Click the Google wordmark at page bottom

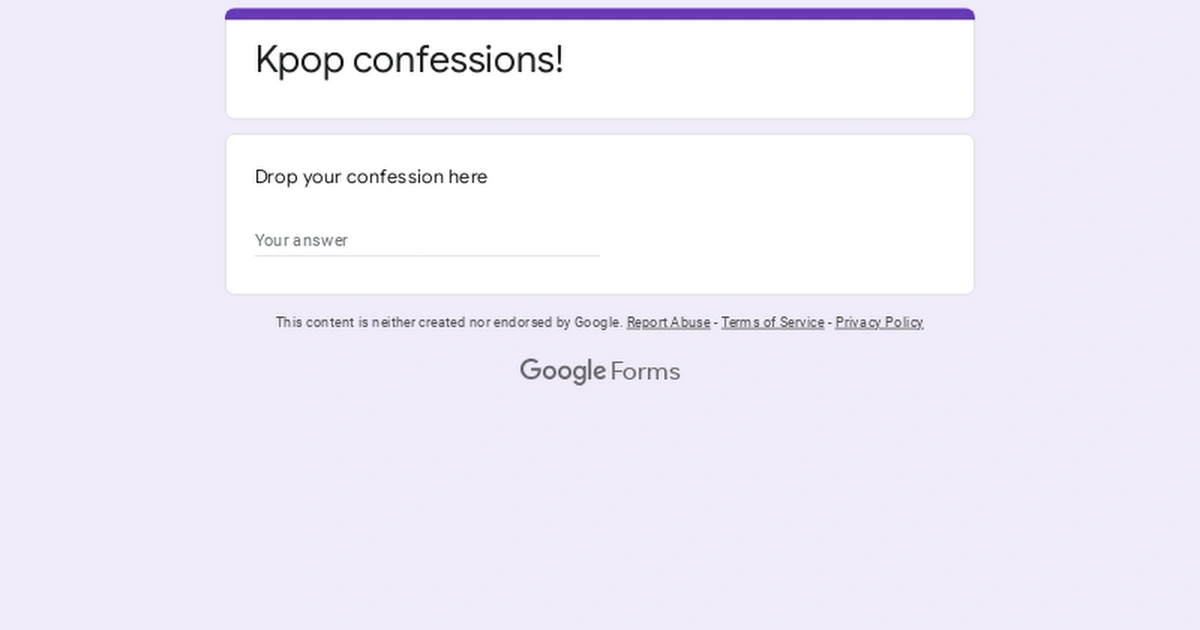[563, 371]
